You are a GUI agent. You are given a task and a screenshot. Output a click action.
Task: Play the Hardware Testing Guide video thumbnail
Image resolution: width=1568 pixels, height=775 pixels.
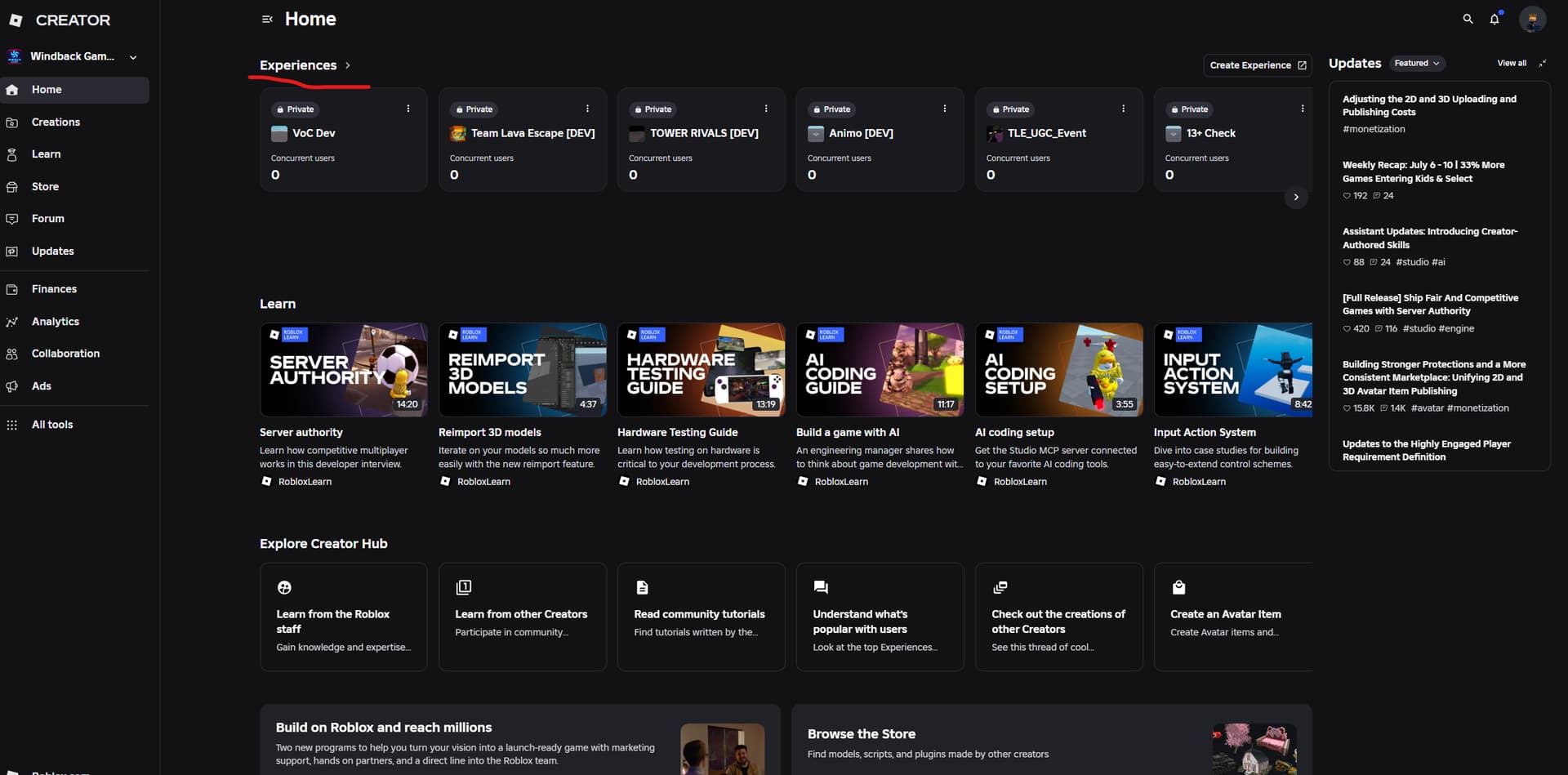tap(702, 370)
